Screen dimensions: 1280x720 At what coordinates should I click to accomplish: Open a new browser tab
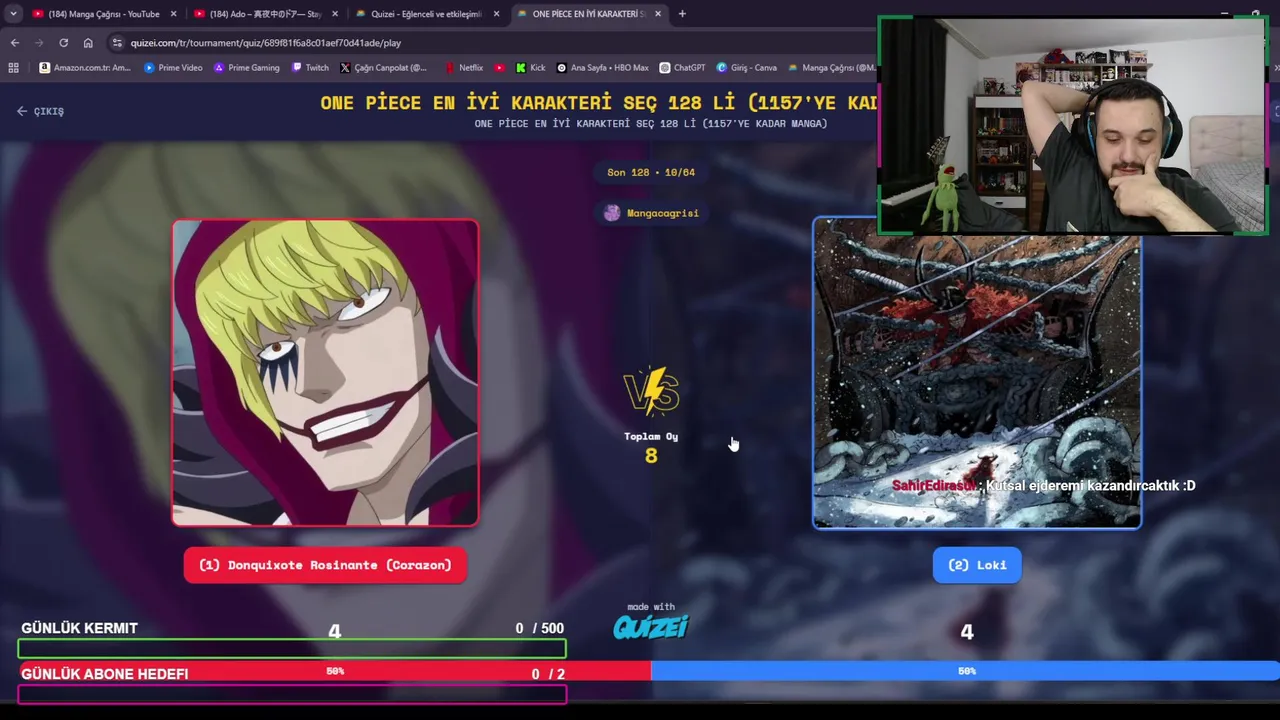[682, 14]
